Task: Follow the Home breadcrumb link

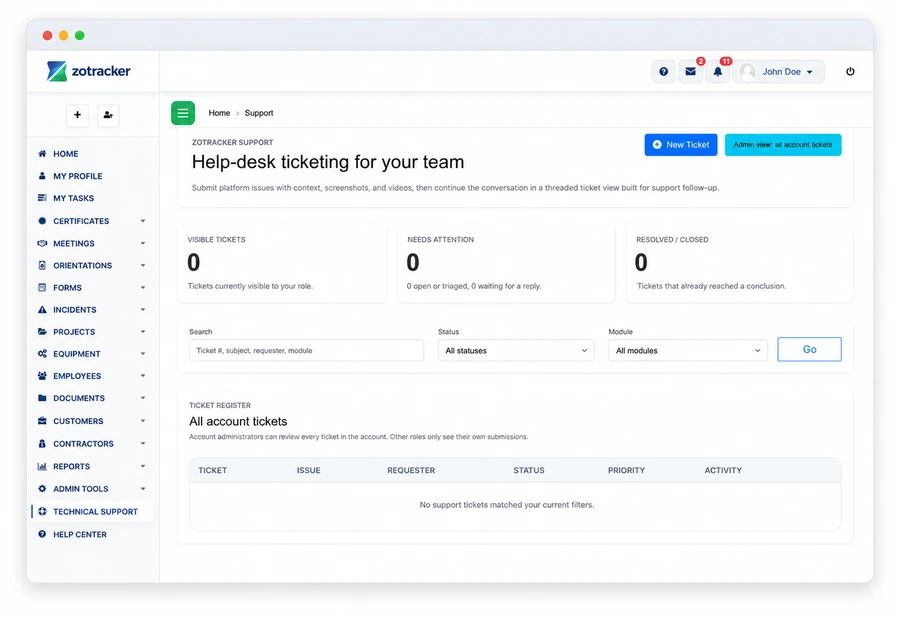Action: click(219, 113)
